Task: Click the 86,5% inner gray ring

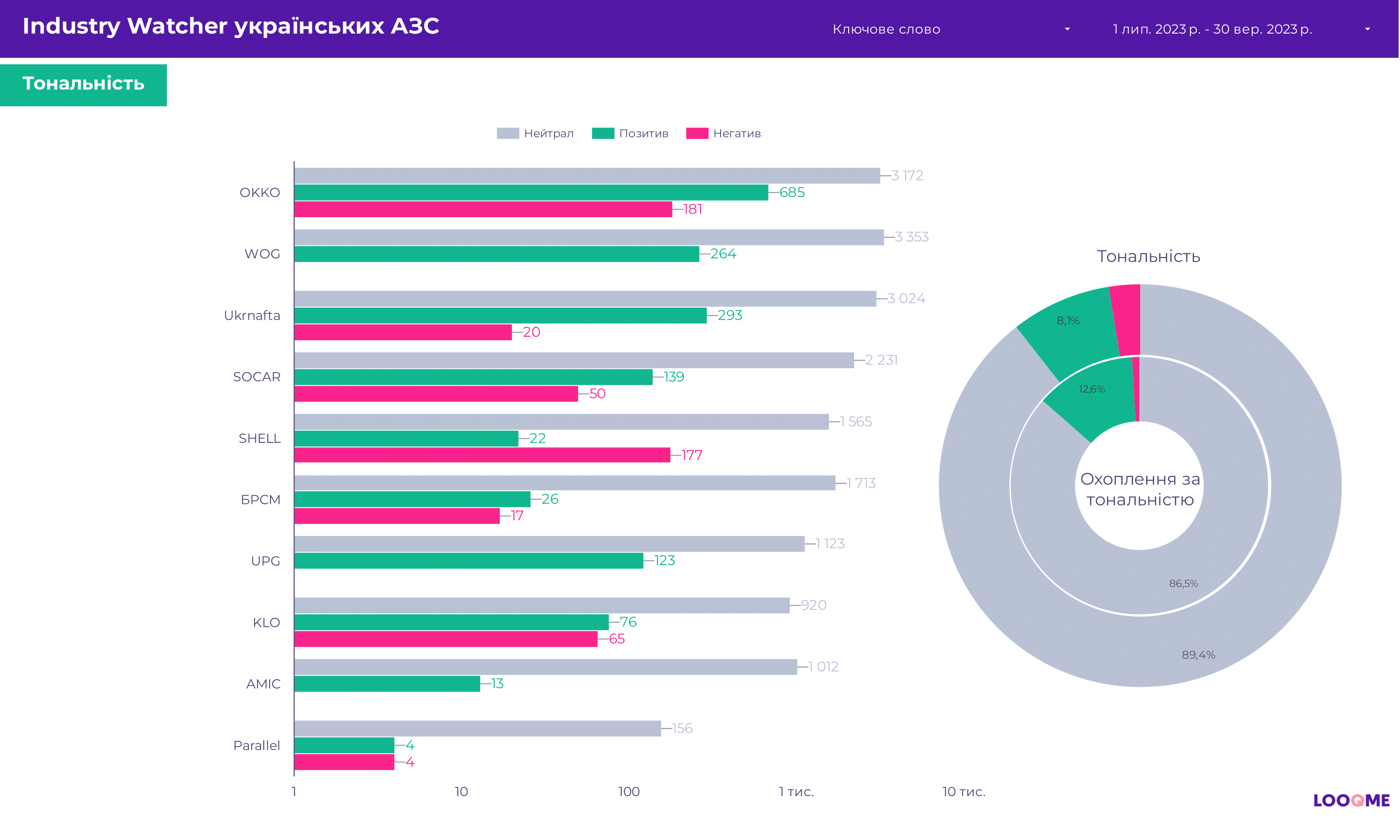Action: tap(1184, 583)
